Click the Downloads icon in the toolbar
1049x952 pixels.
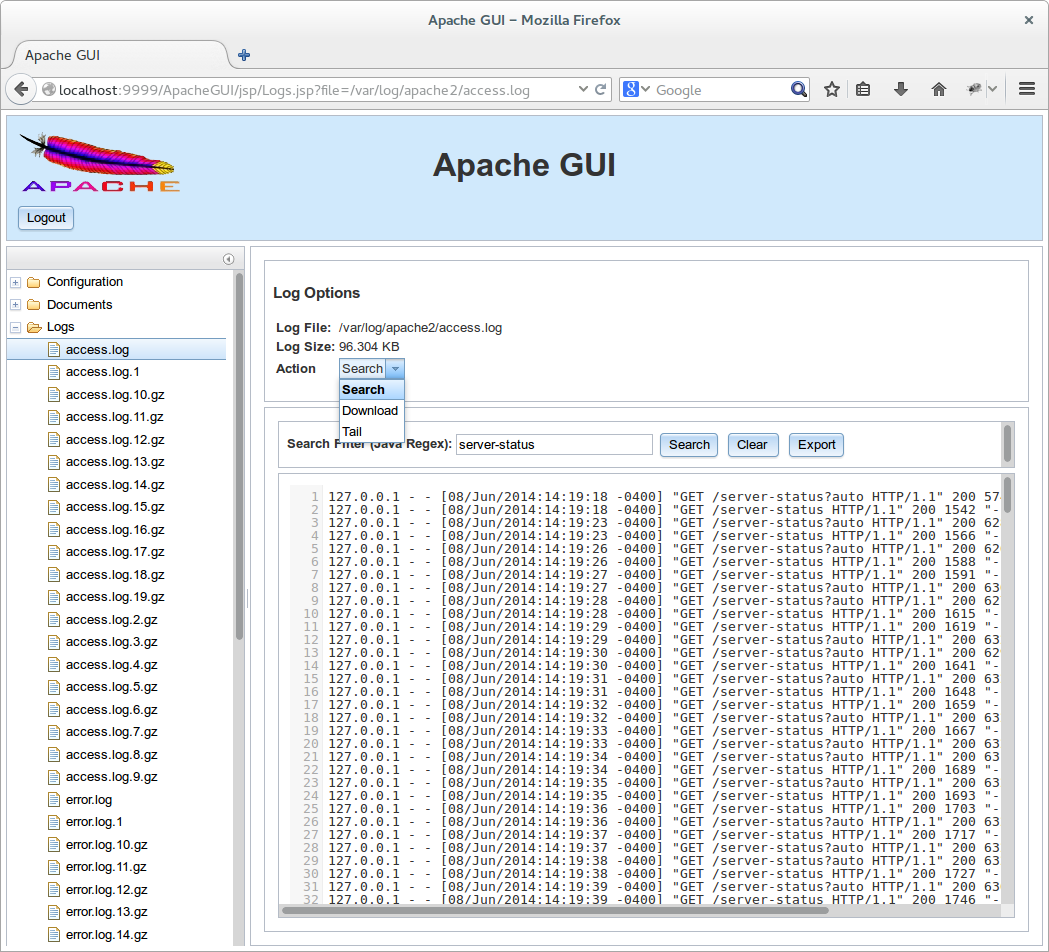(x=901, y=89)
